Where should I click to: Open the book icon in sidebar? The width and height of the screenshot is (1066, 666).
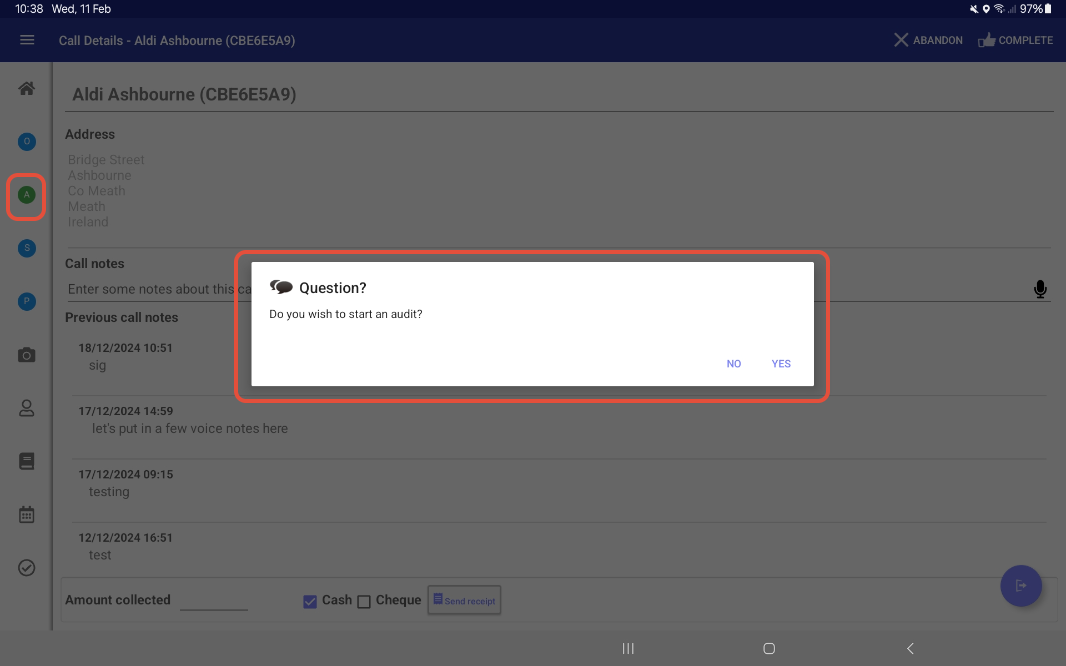coord(27,461)
